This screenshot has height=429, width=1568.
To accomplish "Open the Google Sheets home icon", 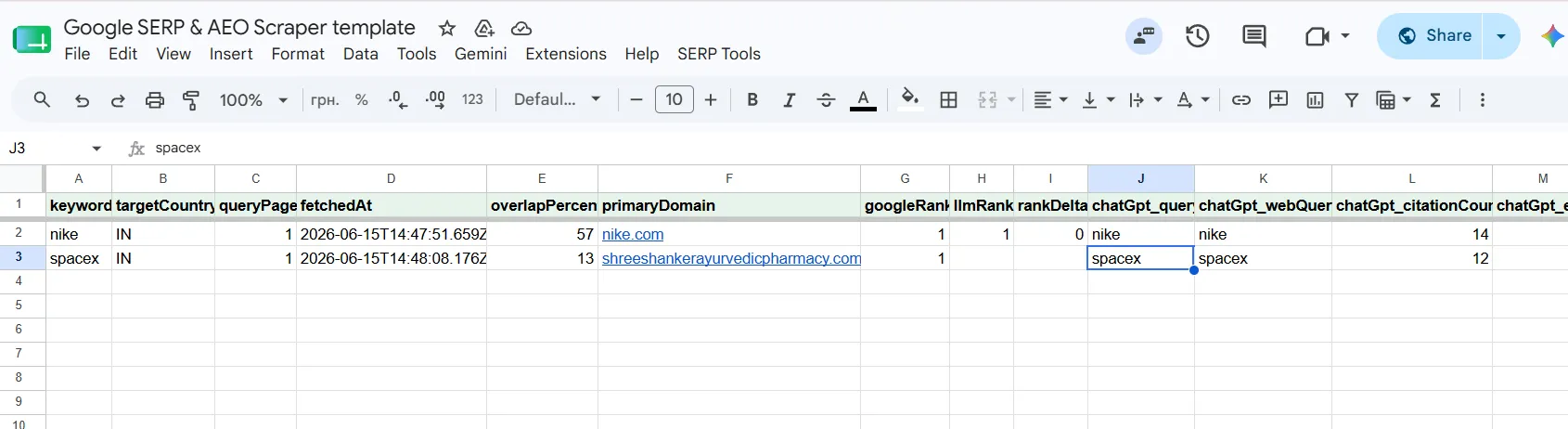I will coord(32,40).
